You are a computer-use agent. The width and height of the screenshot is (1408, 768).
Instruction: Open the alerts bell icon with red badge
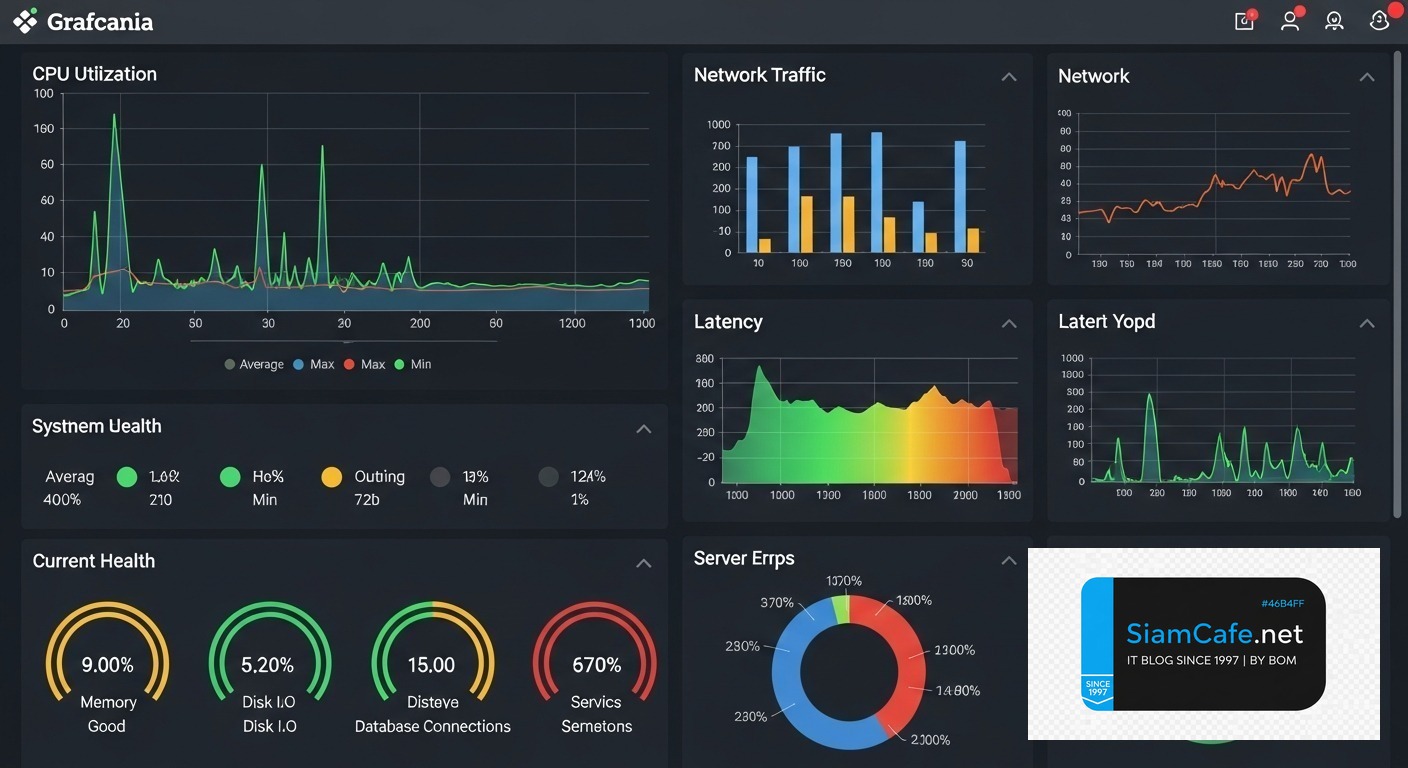tap(1379, 20)
